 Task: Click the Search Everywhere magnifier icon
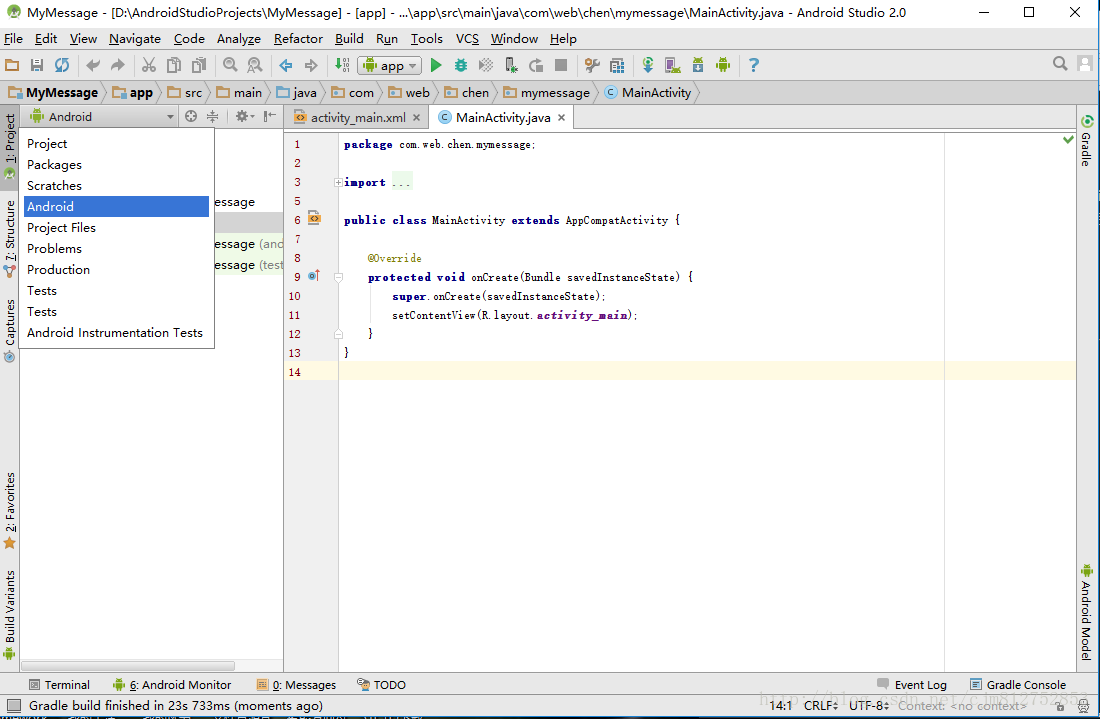(1060, 64)
